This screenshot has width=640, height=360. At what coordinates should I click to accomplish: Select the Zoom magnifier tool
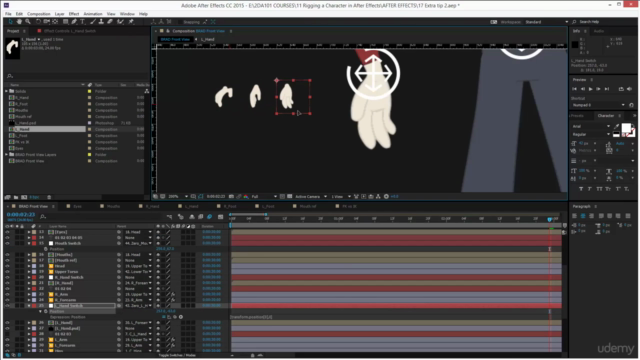(x=28, y=22)
